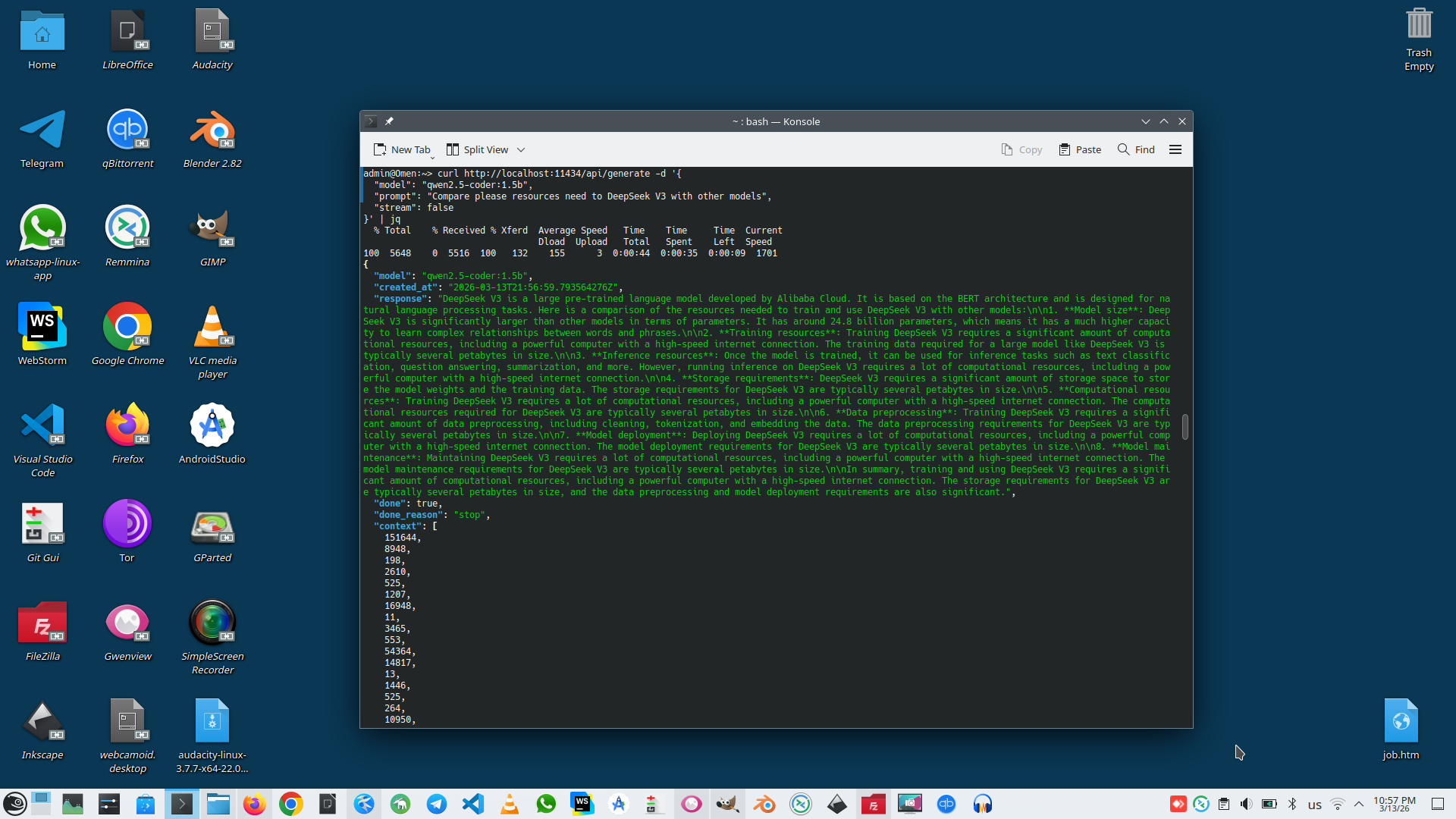The width and height of the screenshot is (1456, 819).
Task: Select the Konsole terminal output area
Action: coord(758,607)
